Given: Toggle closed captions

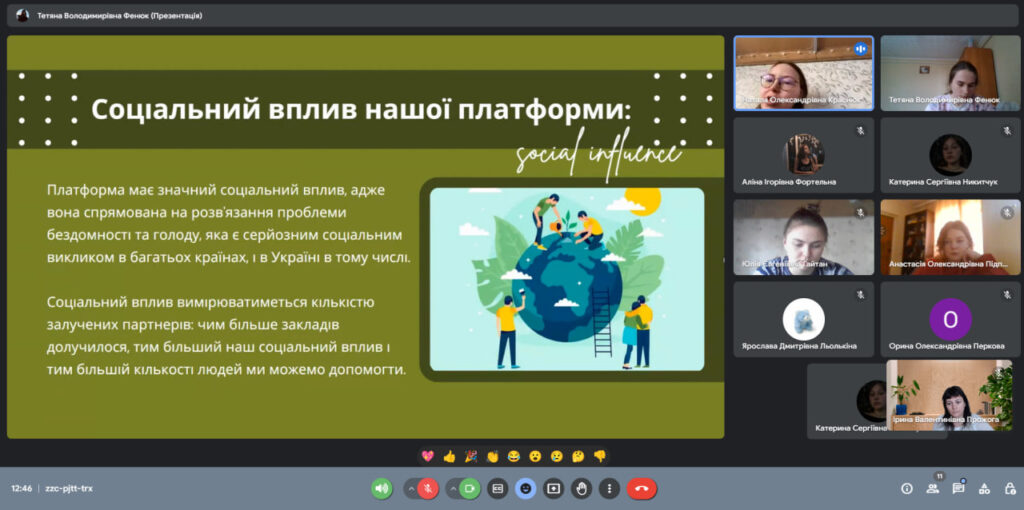Looking at the screenshot, I should pos(498,489).
